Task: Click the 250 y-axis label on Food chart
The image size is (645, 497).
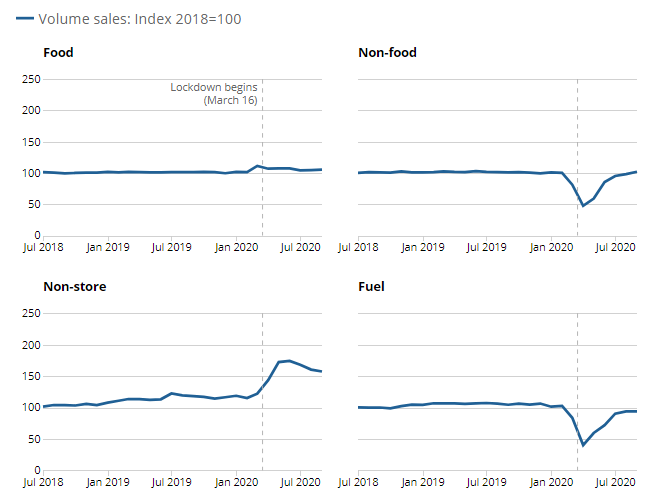Action: click(30, 78)
